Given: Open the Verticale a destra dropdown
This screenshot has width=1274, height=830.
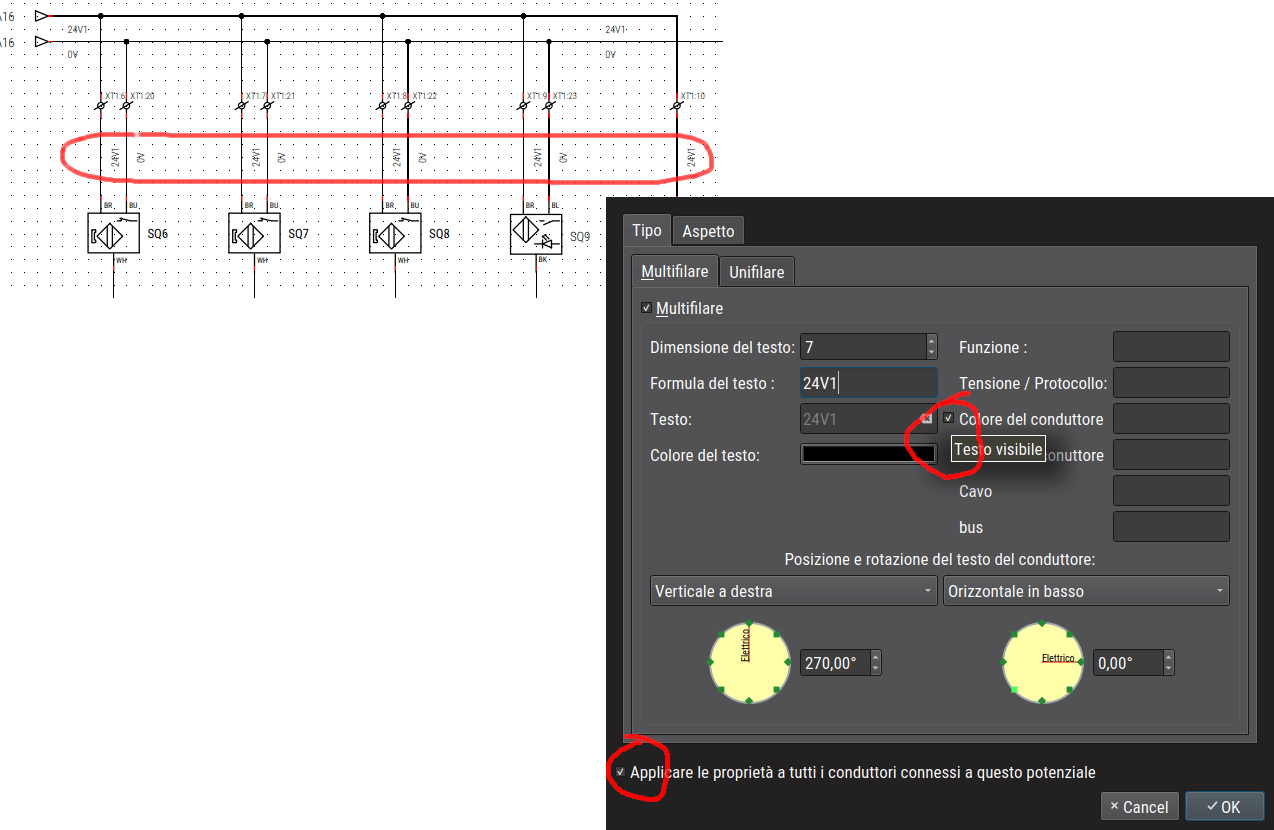Looking at the screenshot, I should coord(793,591).
